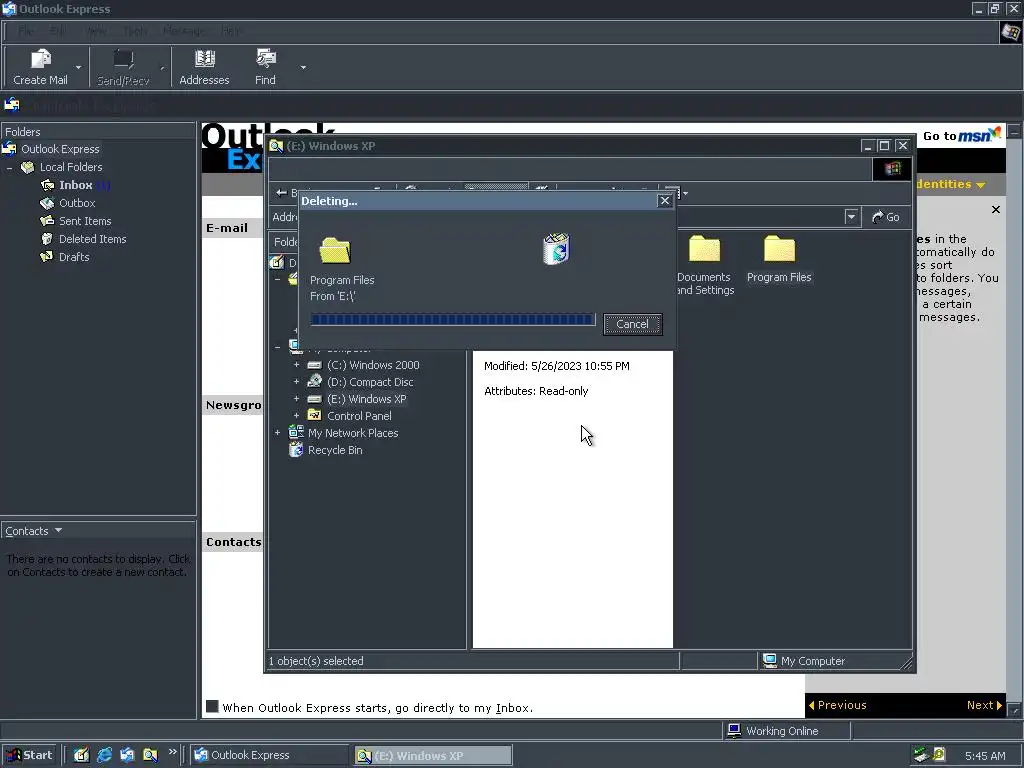1024x768 pixels.
Task: Click the Next tip link
Action: click(985, 705)
